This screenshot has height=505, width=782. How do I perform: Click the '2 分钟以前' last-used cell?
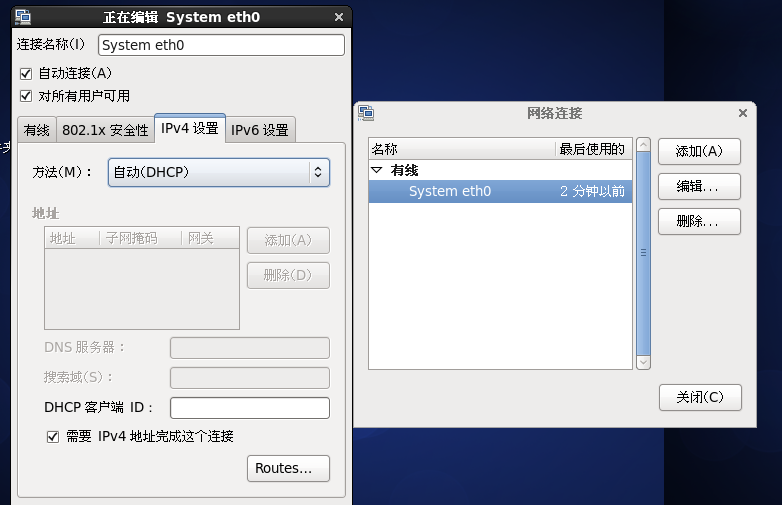coord(592,191)
